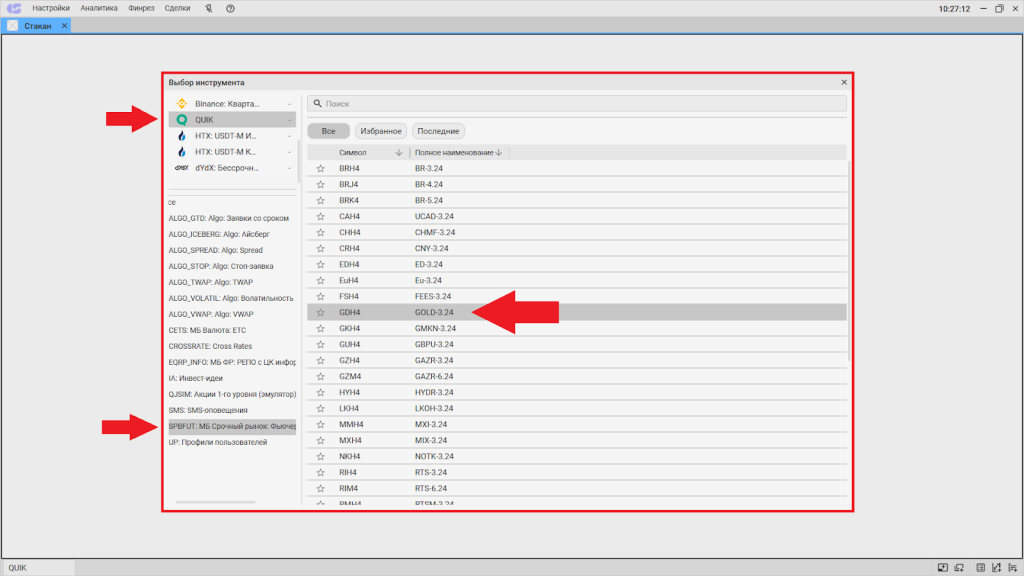Favorite the LKH4 instrument star
Screen dimensions: 1024x576
point(321,408)
